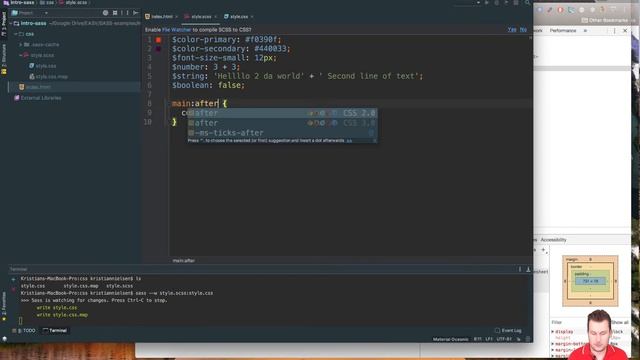The height and width of the screenshot is (360, 640).
Task: Open the Project tool window side tab
Action: click(4, 24)
